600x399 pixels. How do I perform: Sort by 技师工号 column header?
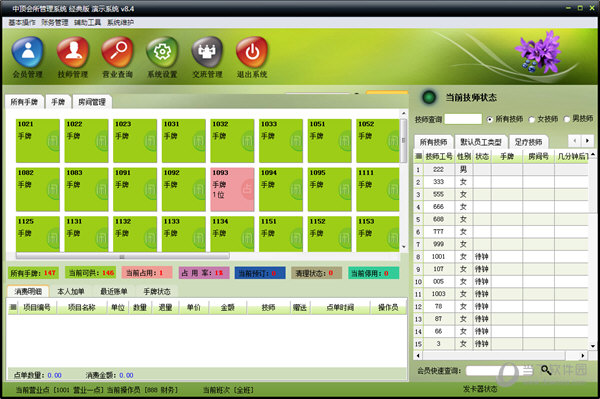tap(439, 156)
